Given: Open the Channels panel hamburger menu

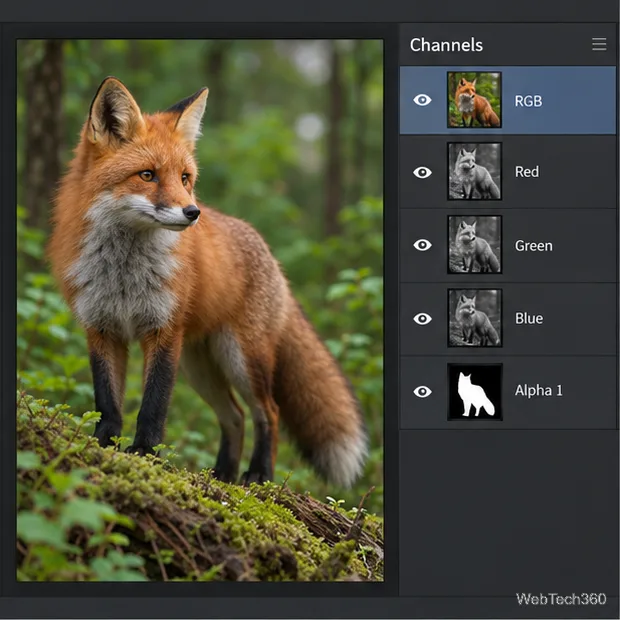Looking at the screenshot, I should (599, 44).
